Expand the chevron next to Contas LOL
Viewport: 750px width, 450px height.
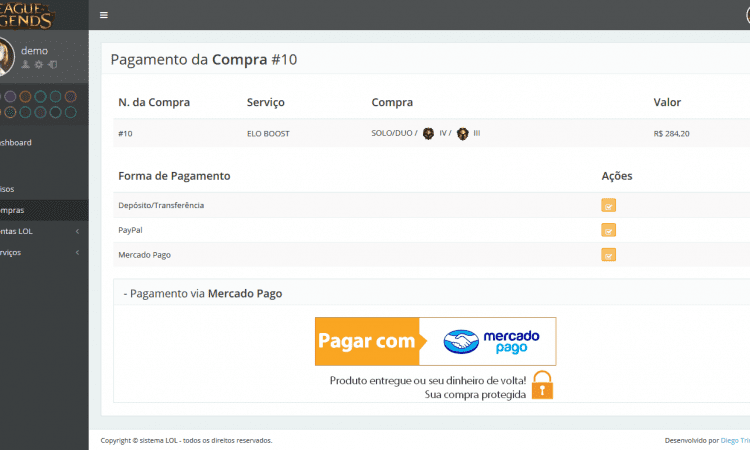coord(77,231)
